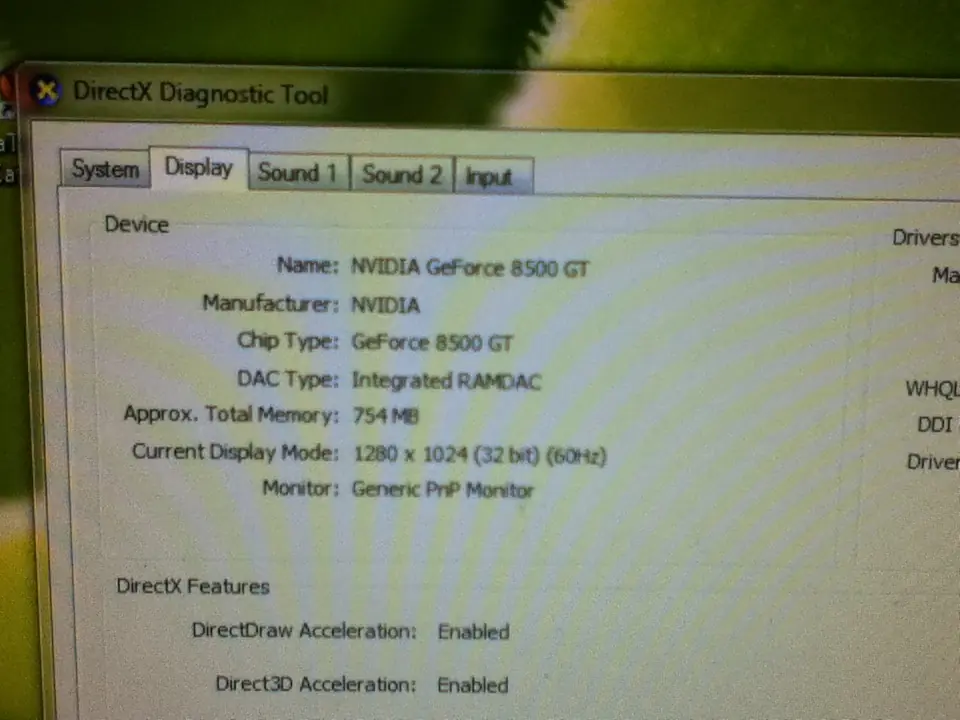Switch to the System tab
The width and height of the screenshot is (960, 720).
pos(105,168)
